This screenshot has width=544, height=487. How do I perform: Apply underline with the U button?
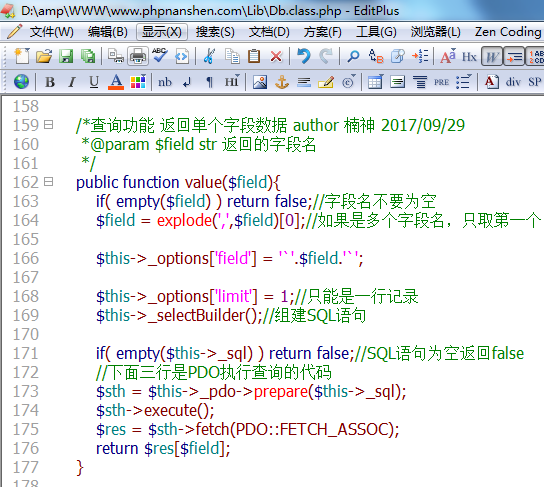[94, 82]
